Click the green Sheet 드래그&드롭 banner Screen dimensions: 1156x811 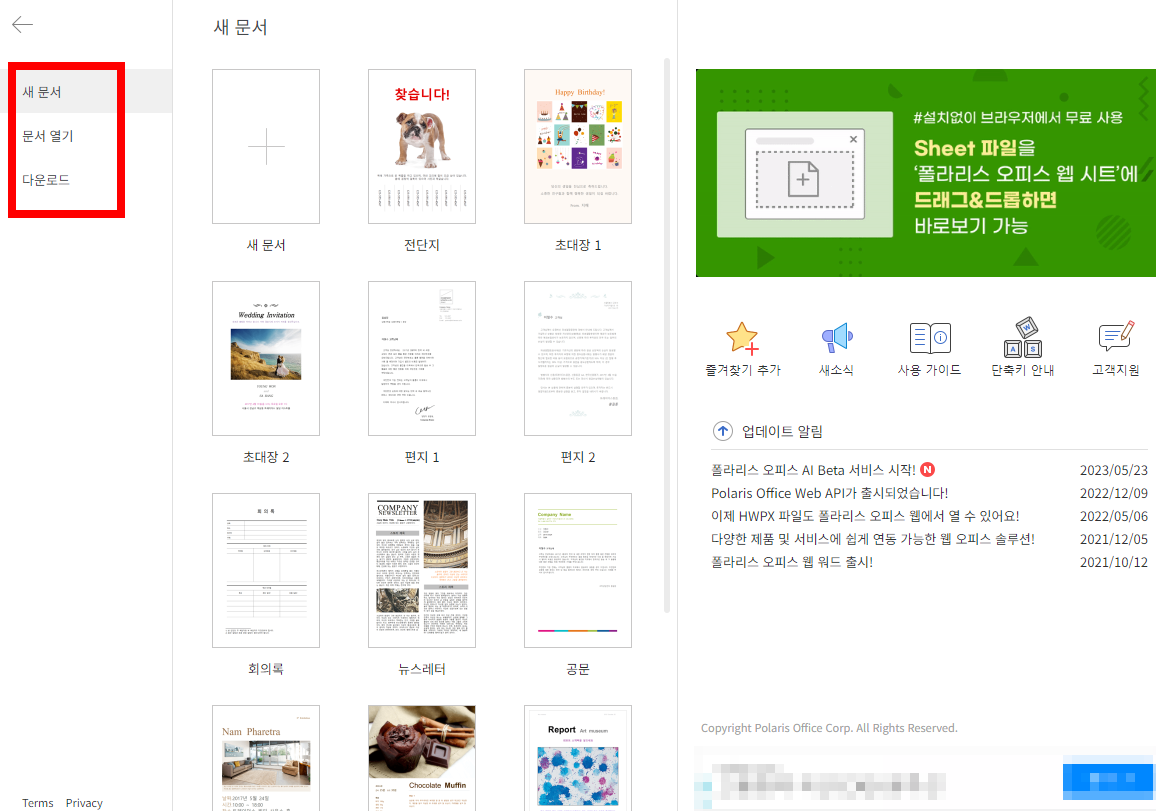click(x=925, y=172)
